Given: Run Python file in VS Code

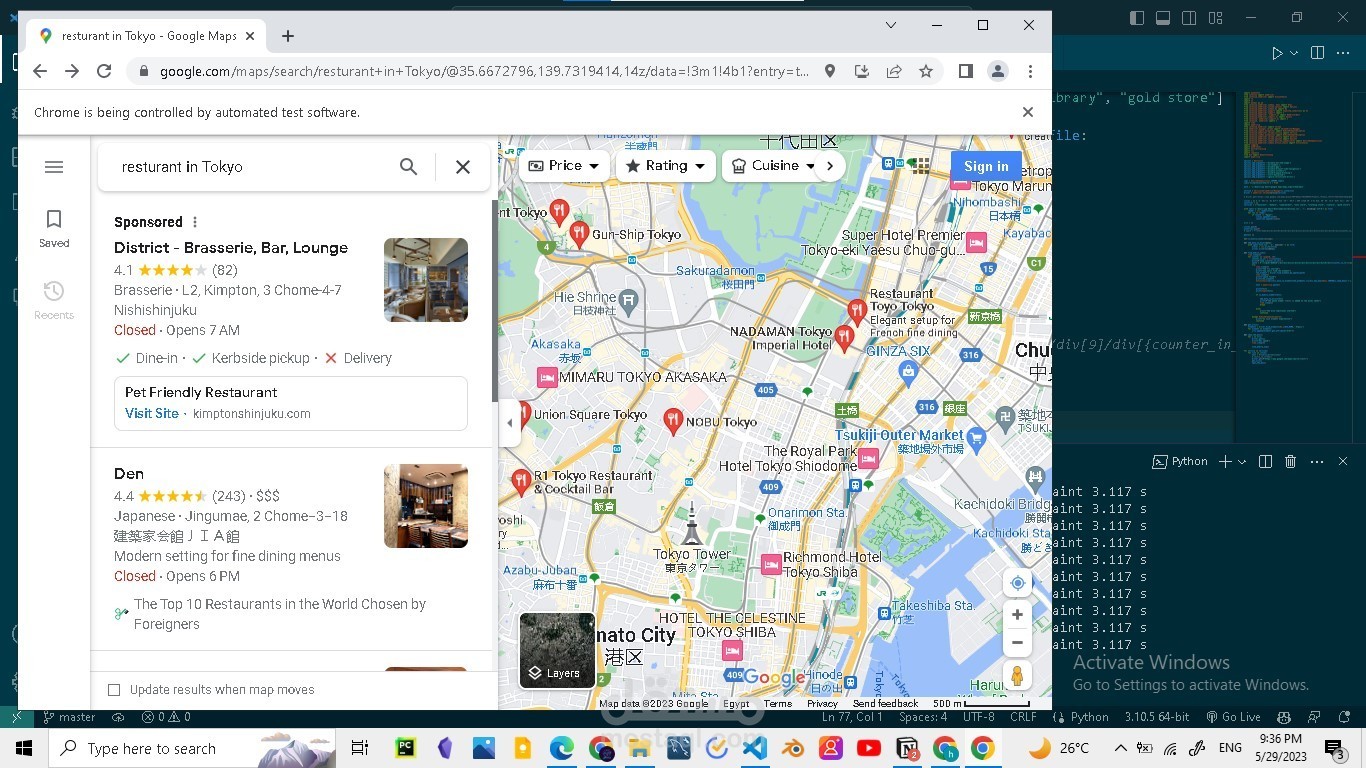Looking at the screenshot, I should (1277, 53).
